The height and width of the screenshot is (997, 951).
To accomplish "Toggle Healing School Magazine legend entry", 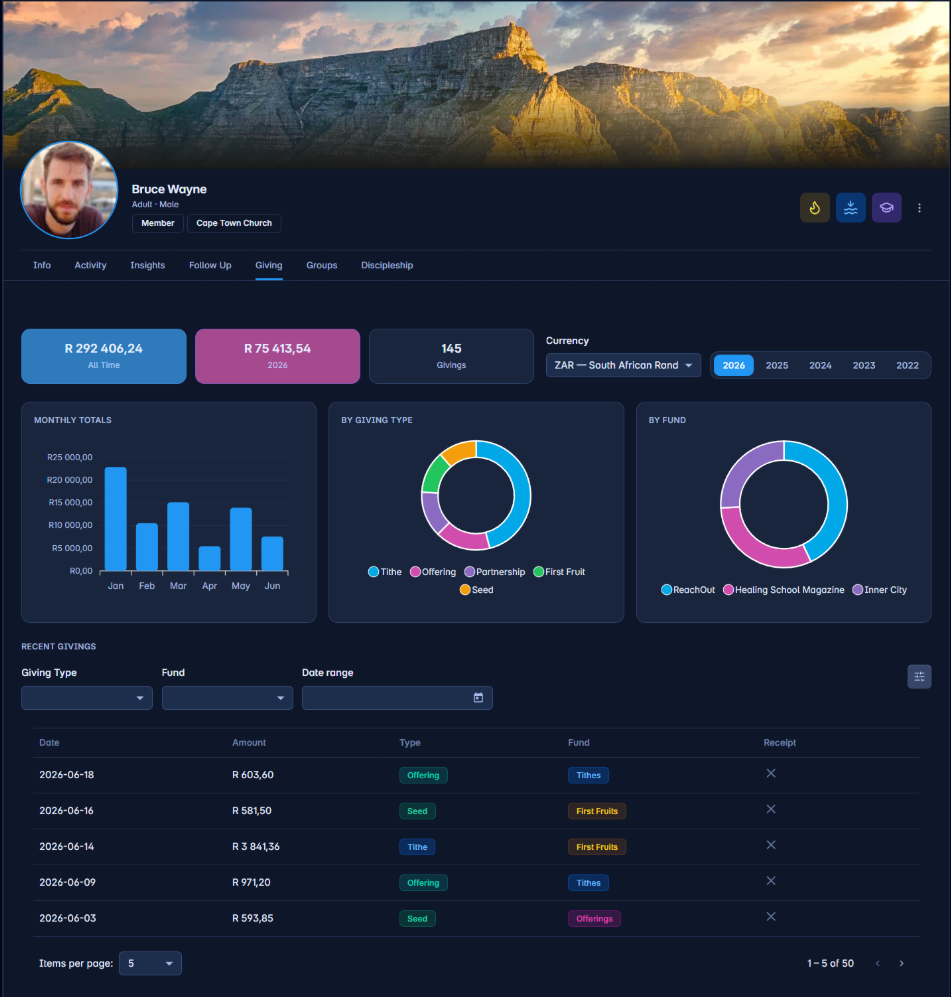I will click(784, 589).
